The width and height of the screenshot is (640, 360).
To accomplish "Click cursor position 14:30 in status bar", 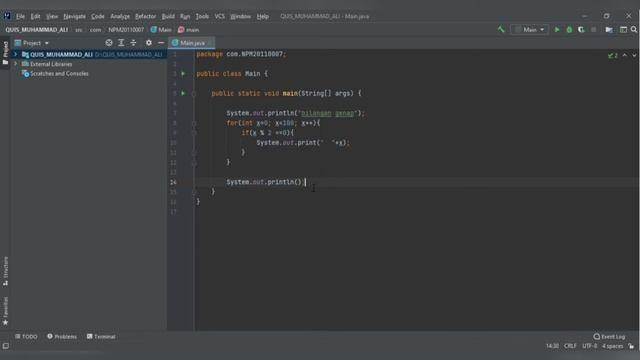I will coord(552,346).
